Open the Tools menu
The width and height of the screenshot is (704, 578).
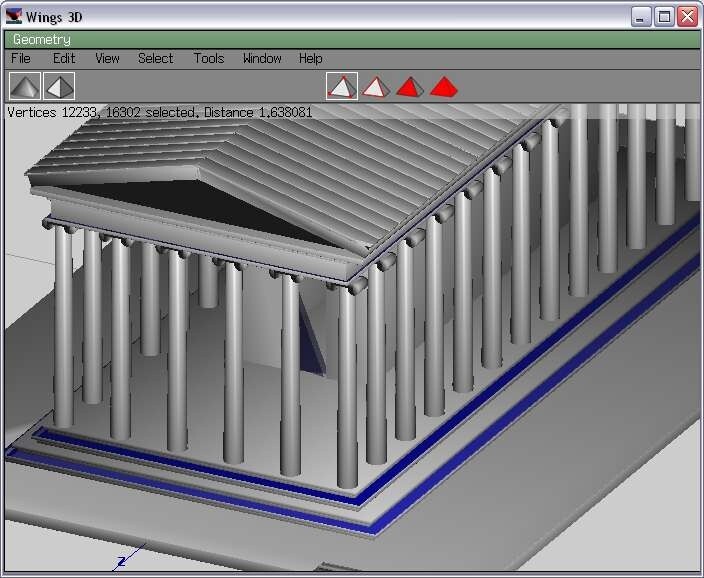coord(208,59)
